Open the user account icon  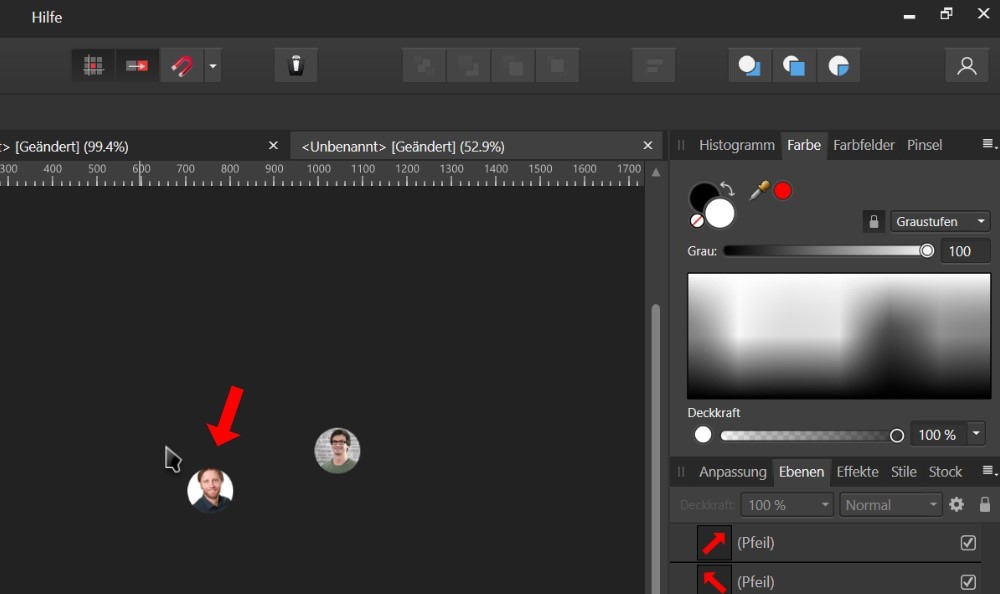pyautogui.click(x=967, y=65)
